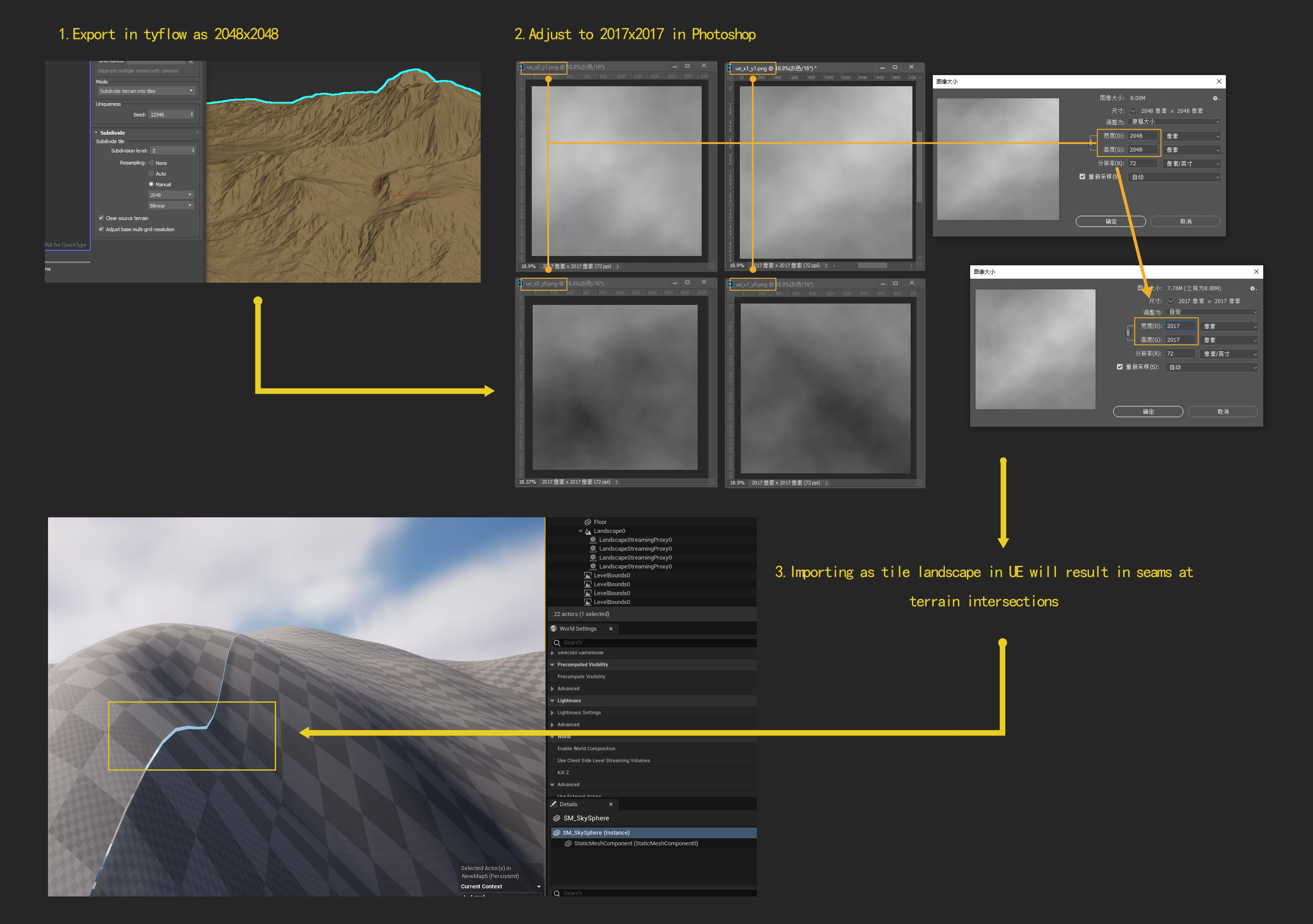Click the 宽度(D) field containing 2017
The height and width of the screenshot is (924, 1313).
pyautogui.click(x=1180, y=326)
